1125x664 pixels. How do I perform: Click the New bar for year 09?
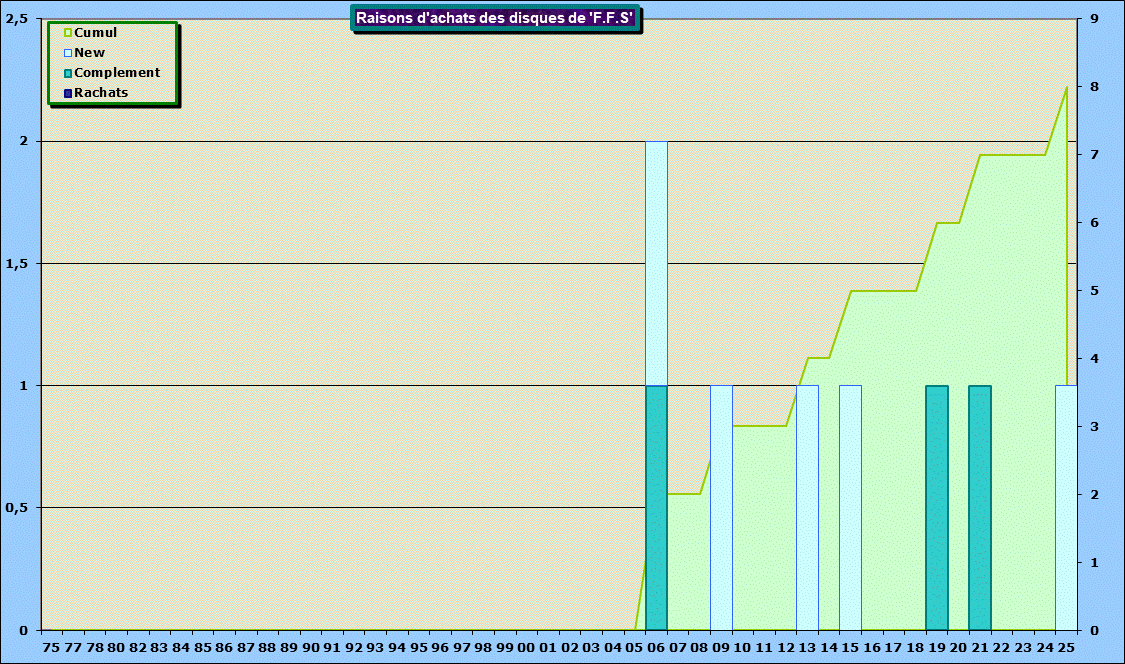coord(721,508)
